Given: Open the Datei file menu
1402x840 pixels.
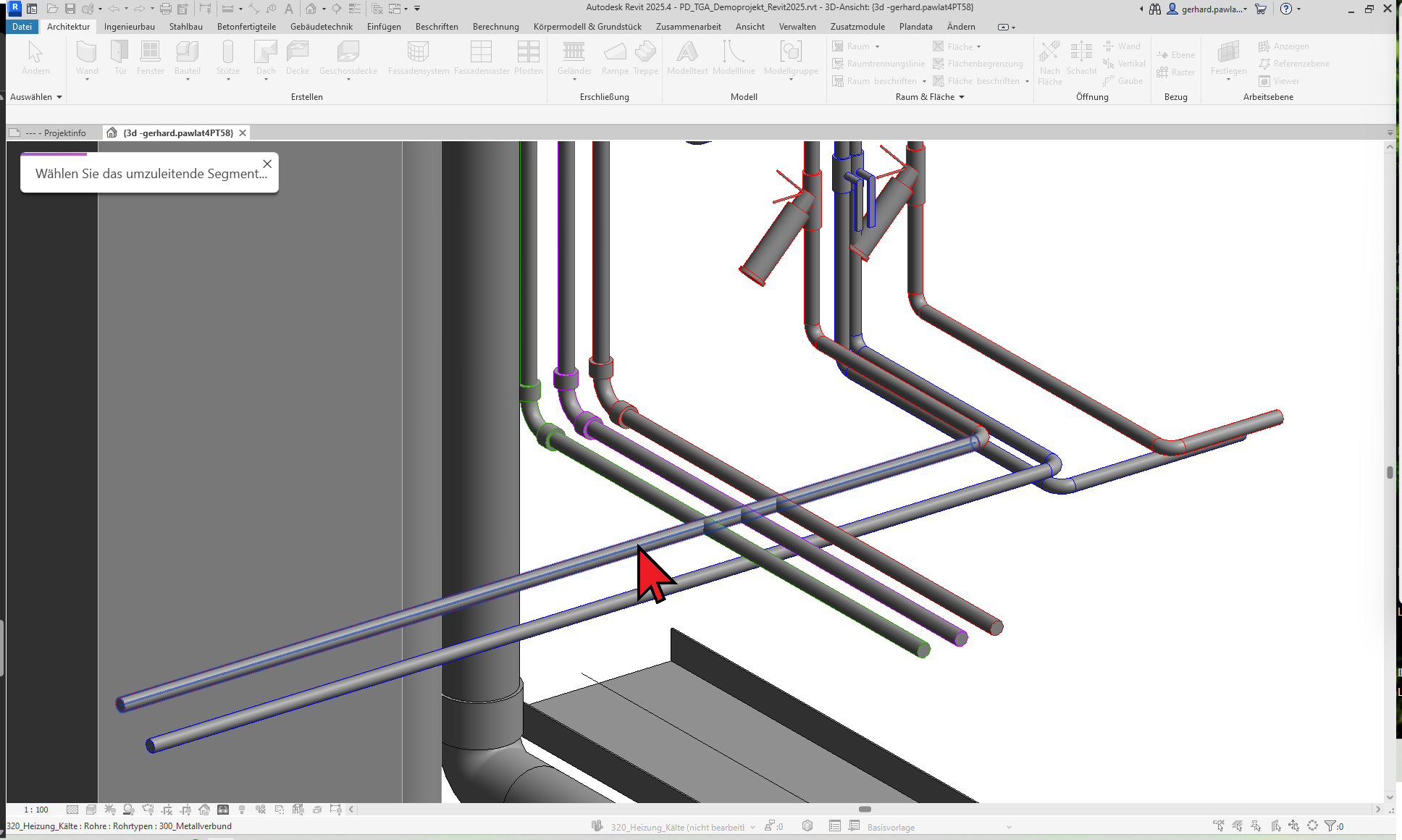Looking at the screenshot, I should [x=22, y=27].
